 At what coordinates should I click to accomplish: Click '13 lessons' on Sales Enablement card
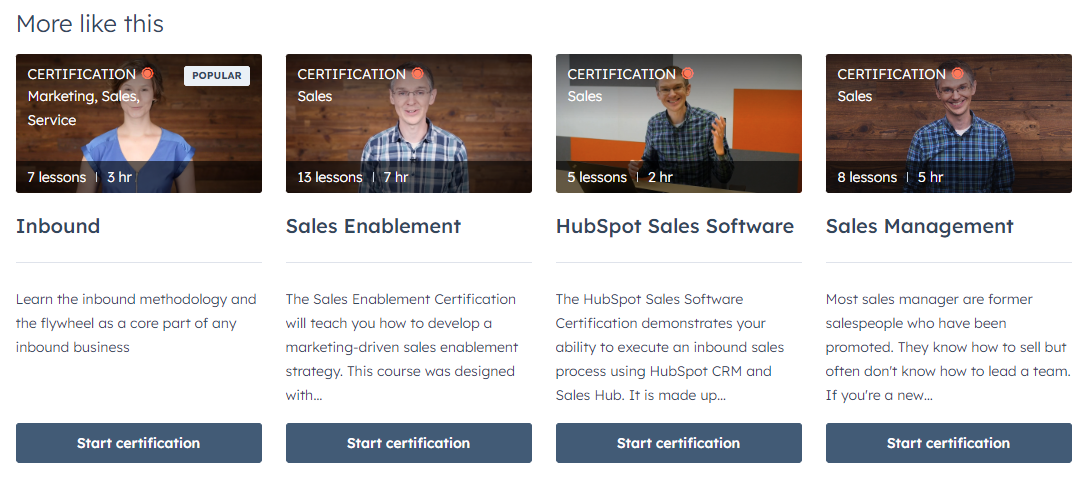(329, 178)
